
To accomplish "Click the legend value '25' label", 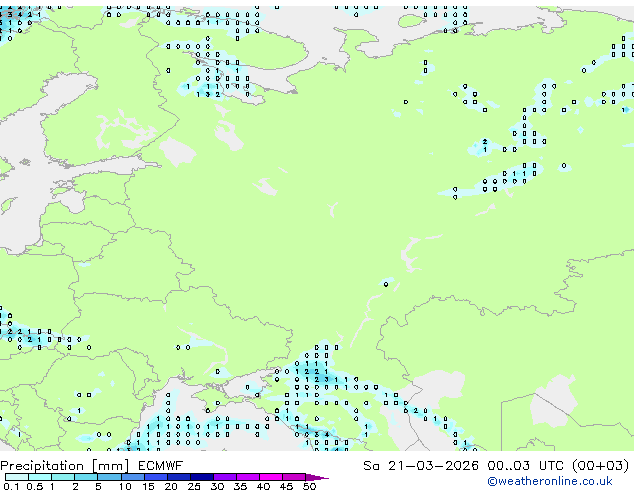I will [194, 486].
